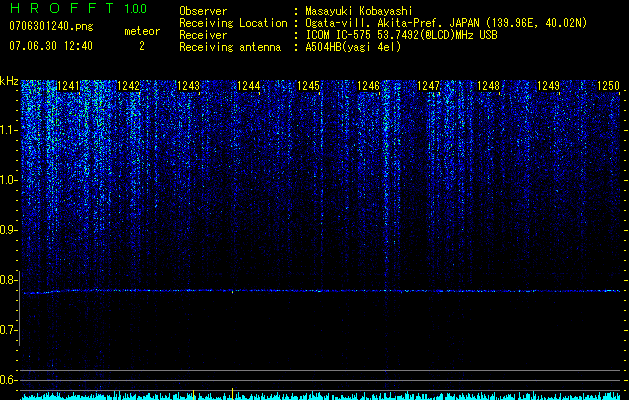Click the HROFFT program title

[x=62, y=8]
